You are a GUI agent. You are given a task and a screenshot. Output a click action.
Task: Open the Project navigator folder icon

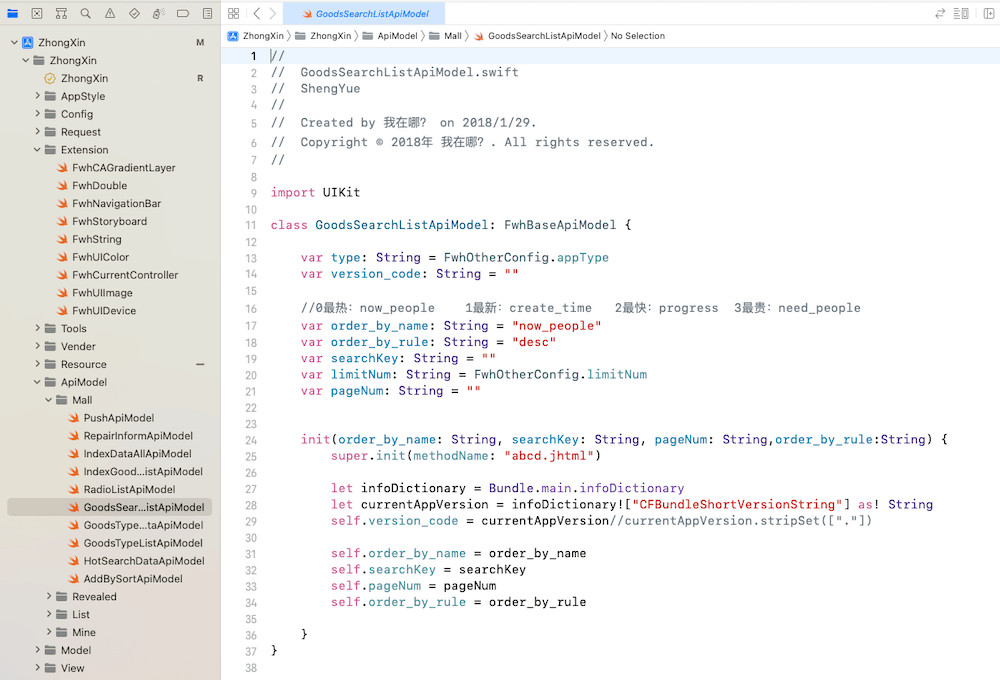pyautogui.click(x=13, y=13)
